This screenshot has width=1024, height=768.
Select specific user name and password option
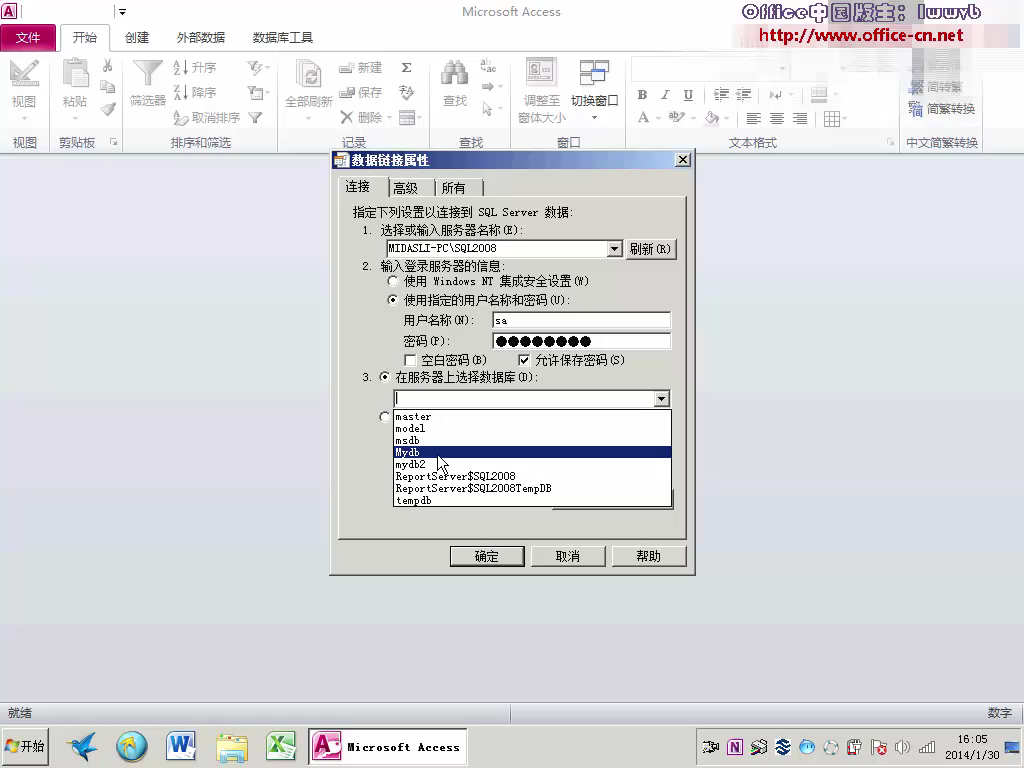pyautogui.click(x=392, y=300)
